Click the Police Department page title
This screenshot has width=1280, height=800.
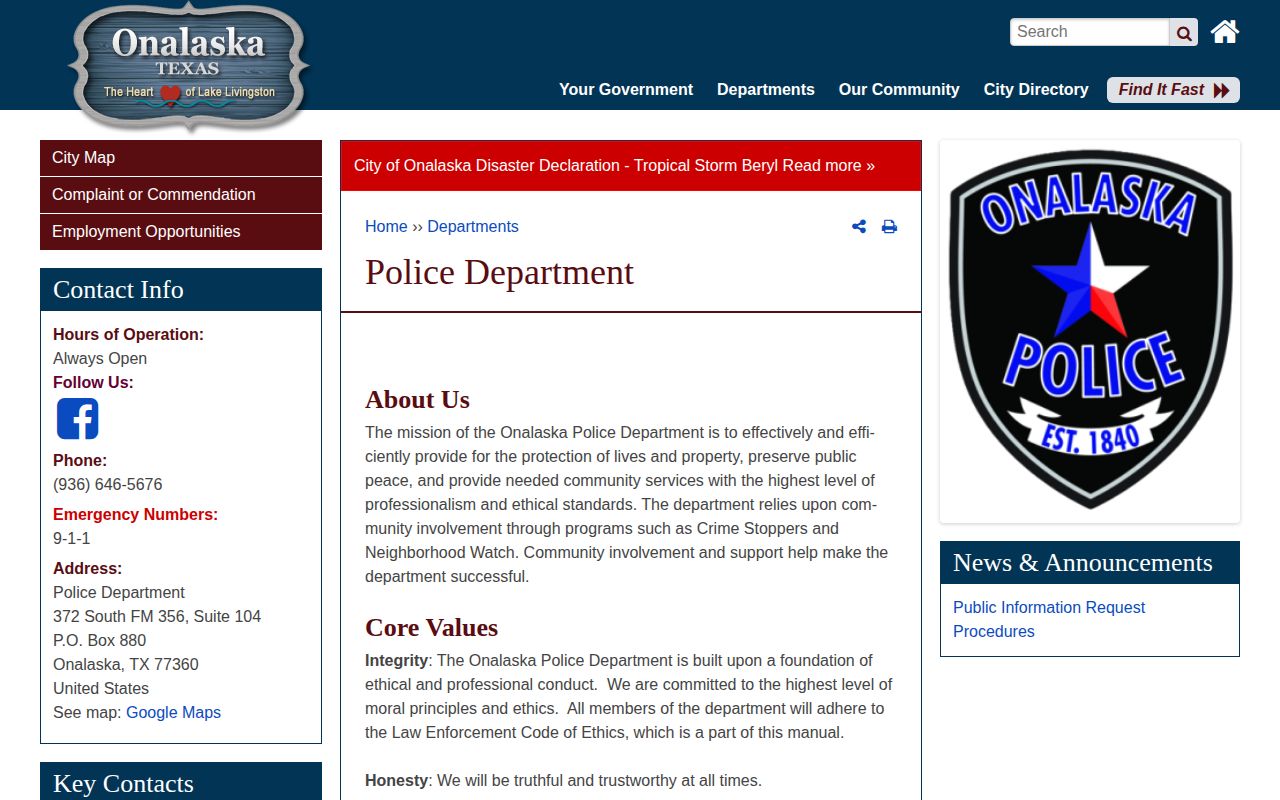[499, 273]
